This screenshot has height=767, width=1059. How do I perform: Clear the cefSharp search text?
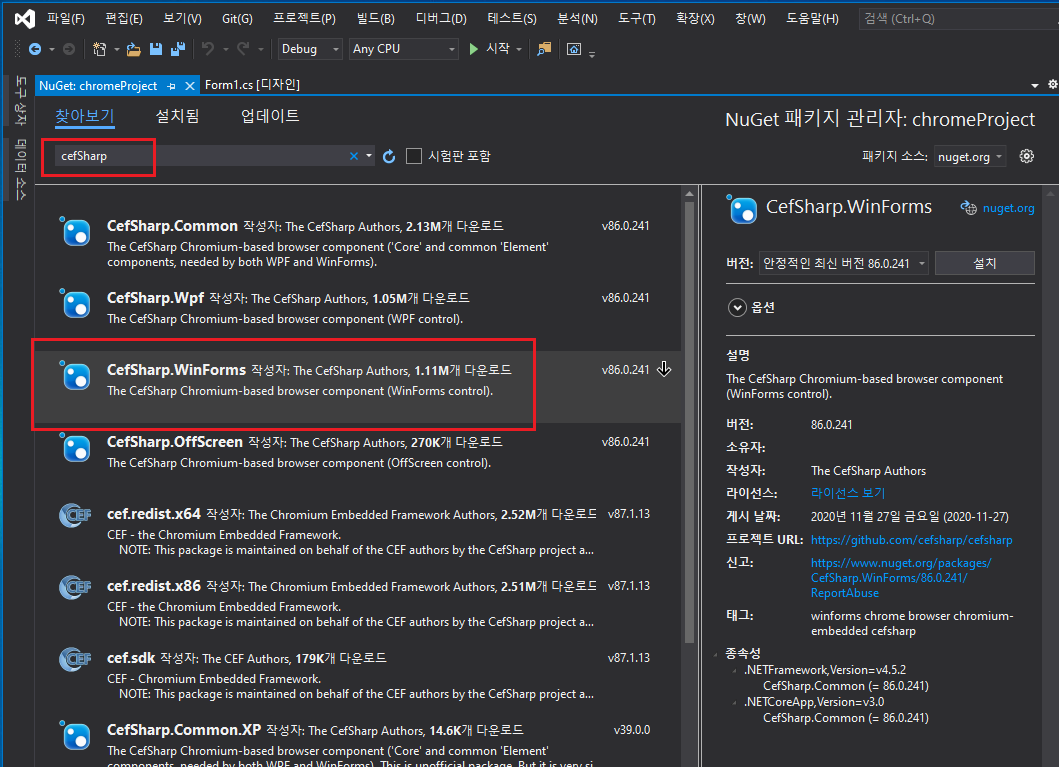click(x=354, y=156)
